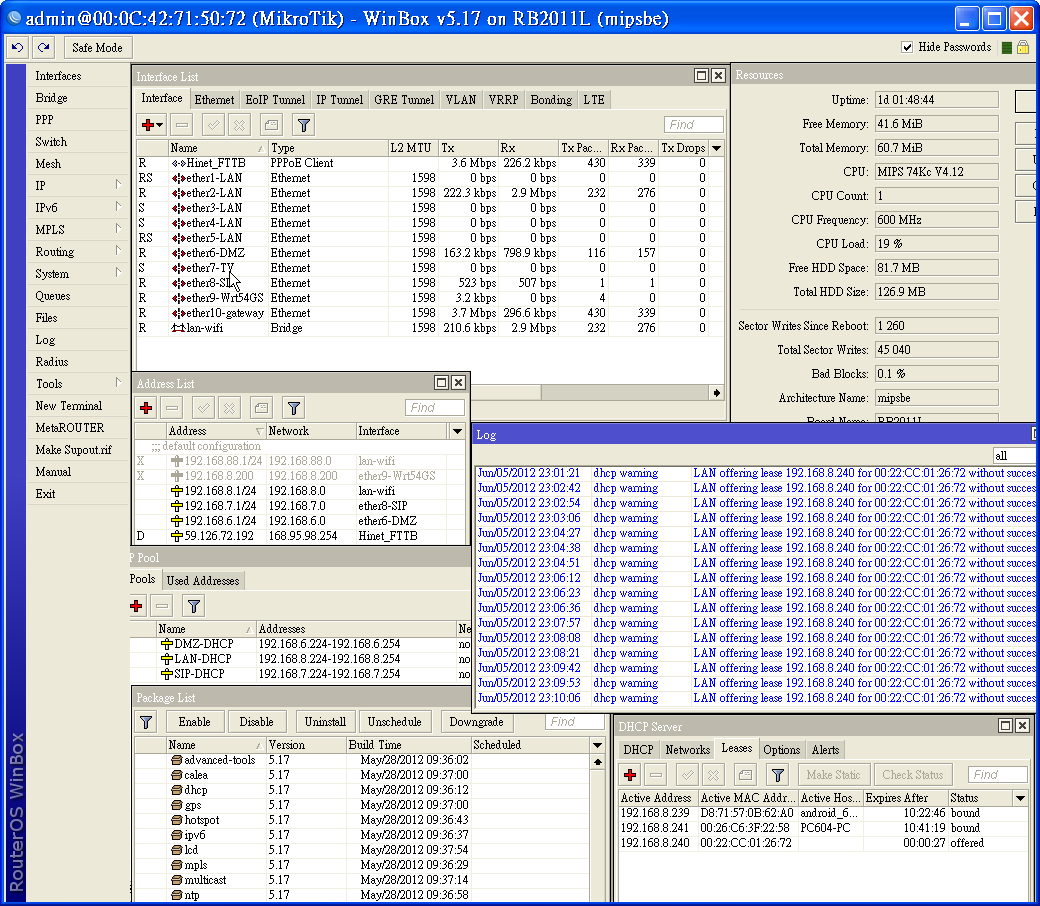Click the red plus add button in Address List

(147, 408)
